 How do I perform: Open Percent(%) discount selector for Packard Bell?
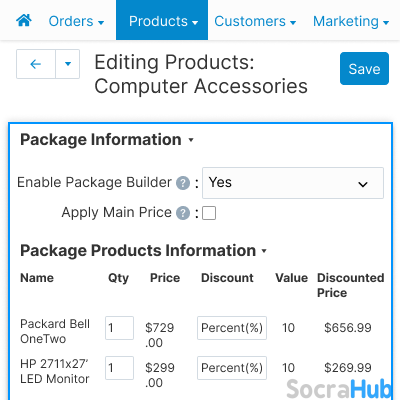pyautogui.click(x=232, y=328)
